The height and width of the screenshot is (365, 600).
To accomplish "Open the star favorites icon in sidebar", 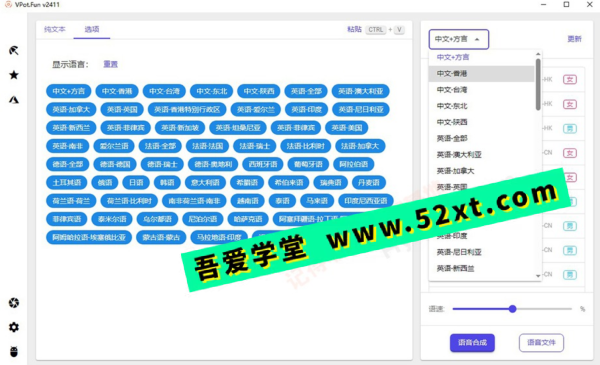I will [x=14, y=75].
